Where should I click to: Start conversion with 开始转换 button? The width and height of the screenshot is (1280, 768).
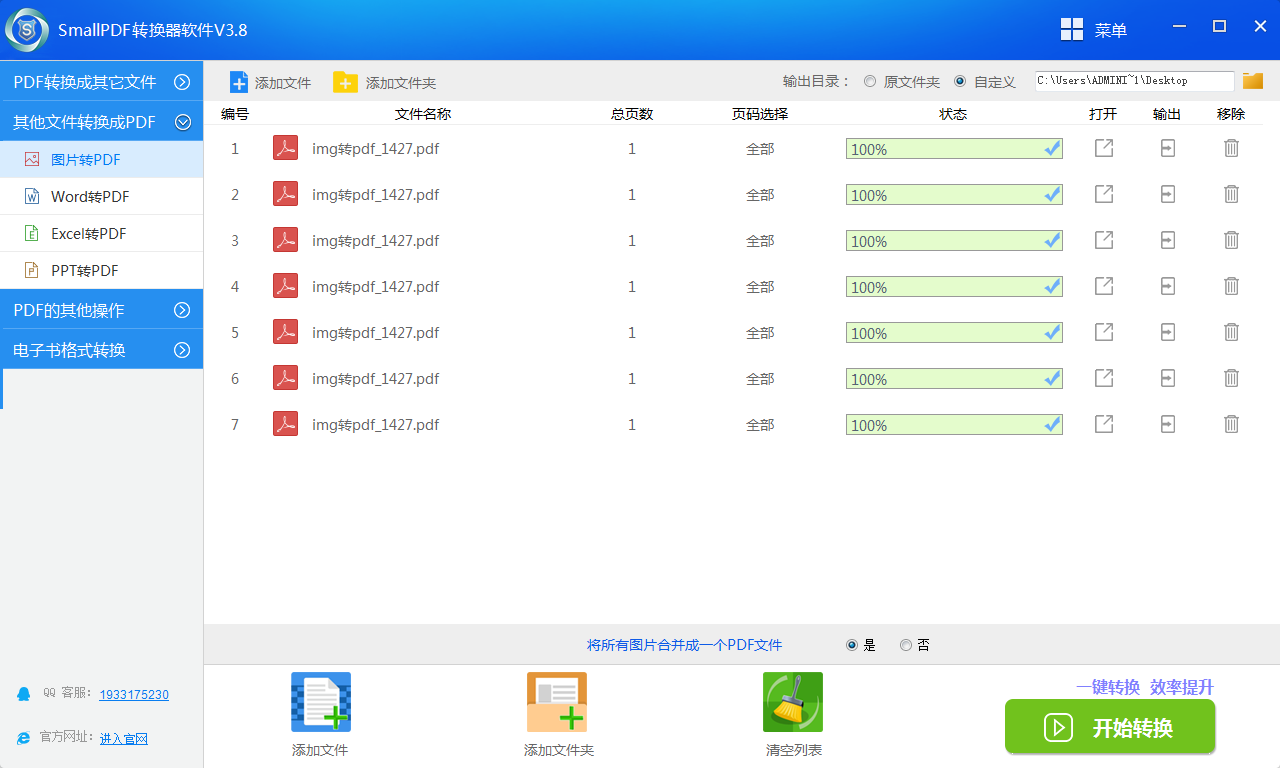1110,727
